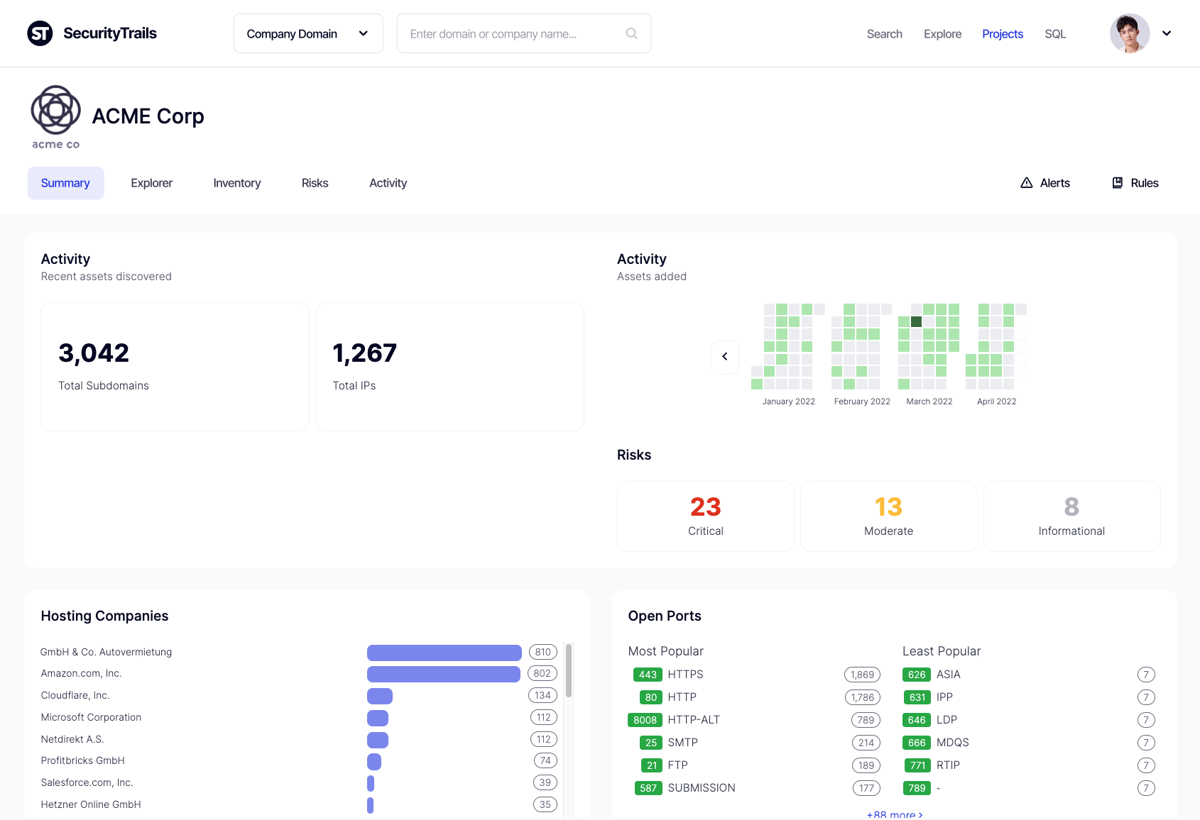The image size is (1200, 820).
Task: Open Alerts
Action: 1045,183
